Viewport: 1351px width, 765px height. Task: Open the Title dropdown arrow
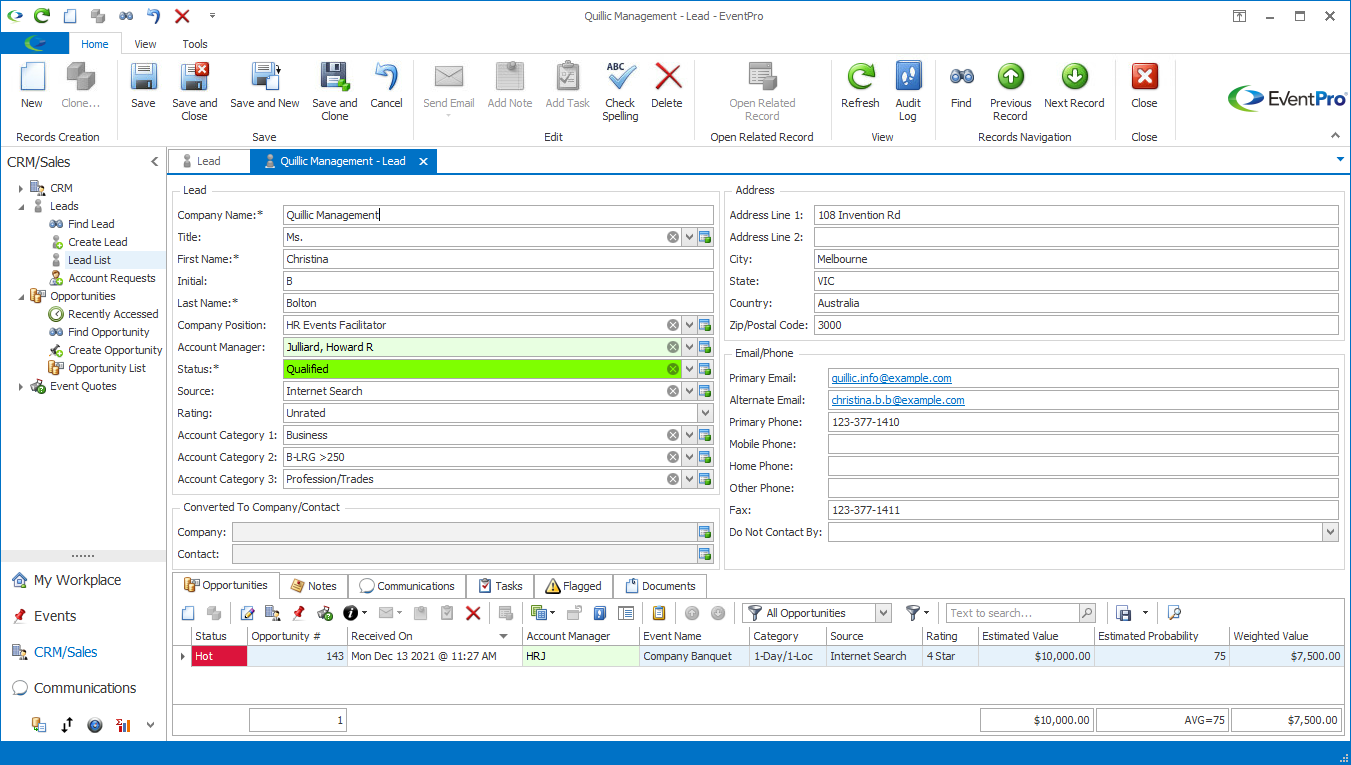point(689,237)
